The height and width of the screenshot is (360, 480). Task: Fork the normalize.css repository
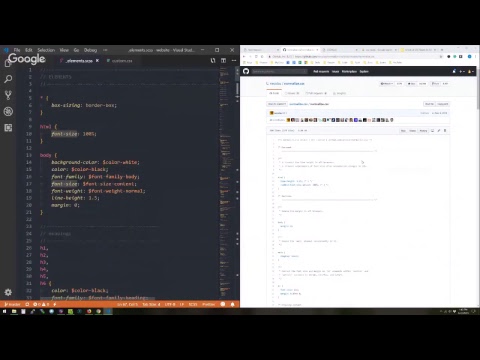pyautogui.click(x=436, y=84)
